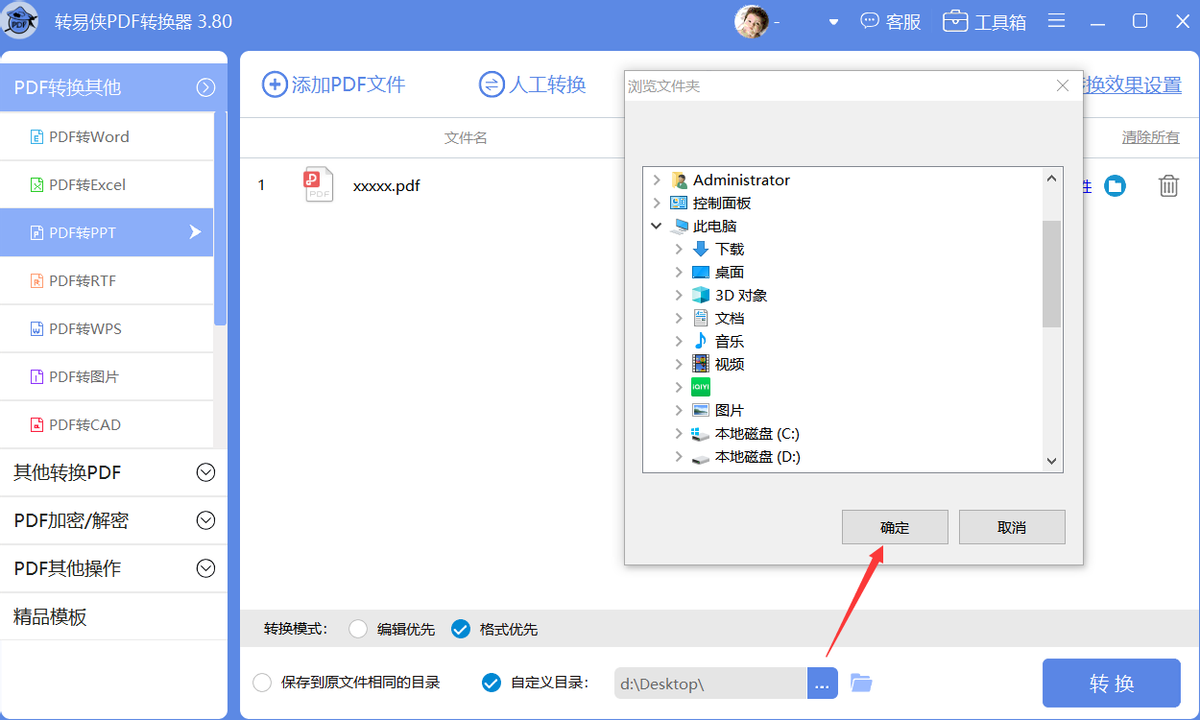Collapse the PDF转换其他 section

(206, 87)
